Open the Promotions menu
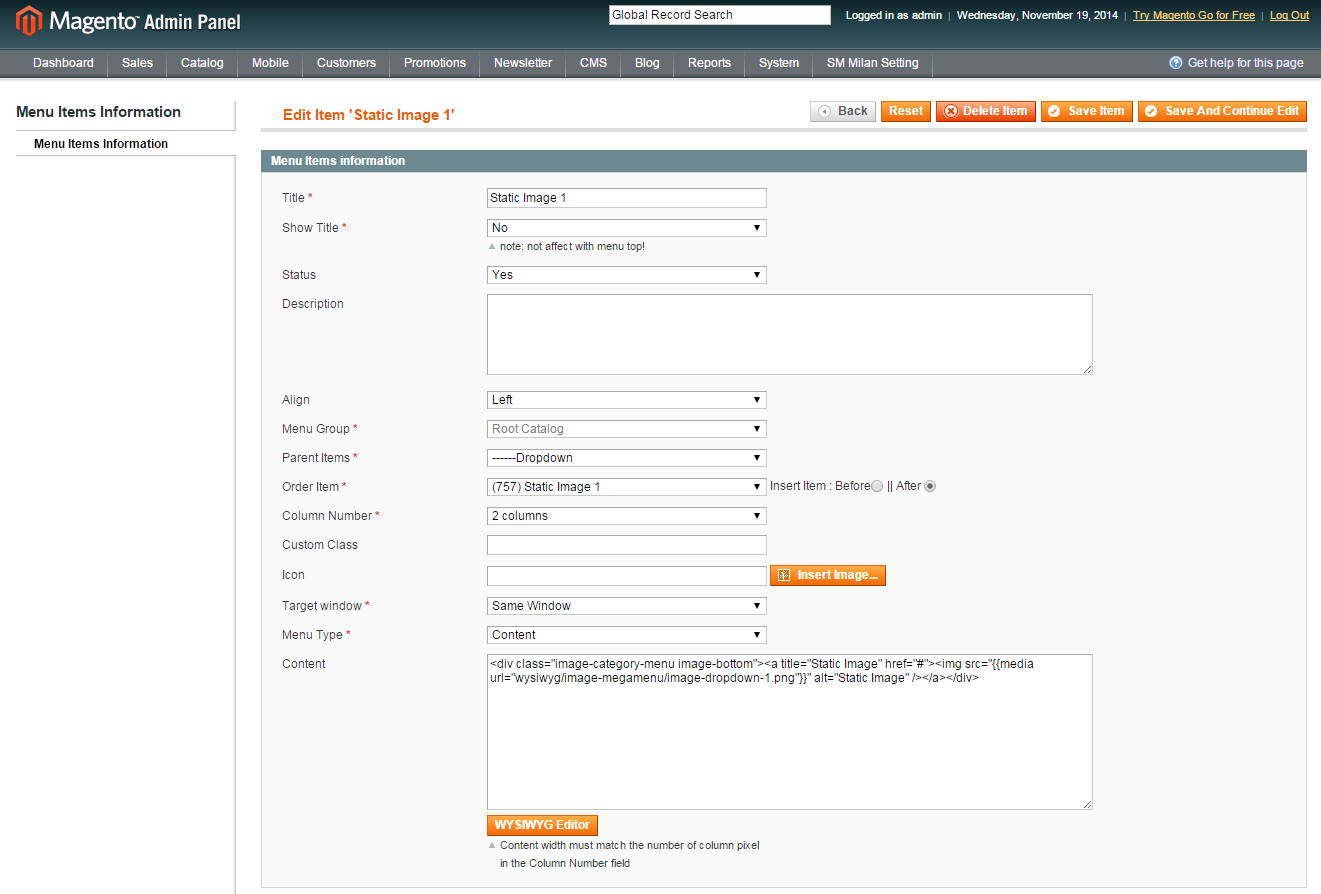1321x894 pixels. pyautogui.click(x=435, y=63)
